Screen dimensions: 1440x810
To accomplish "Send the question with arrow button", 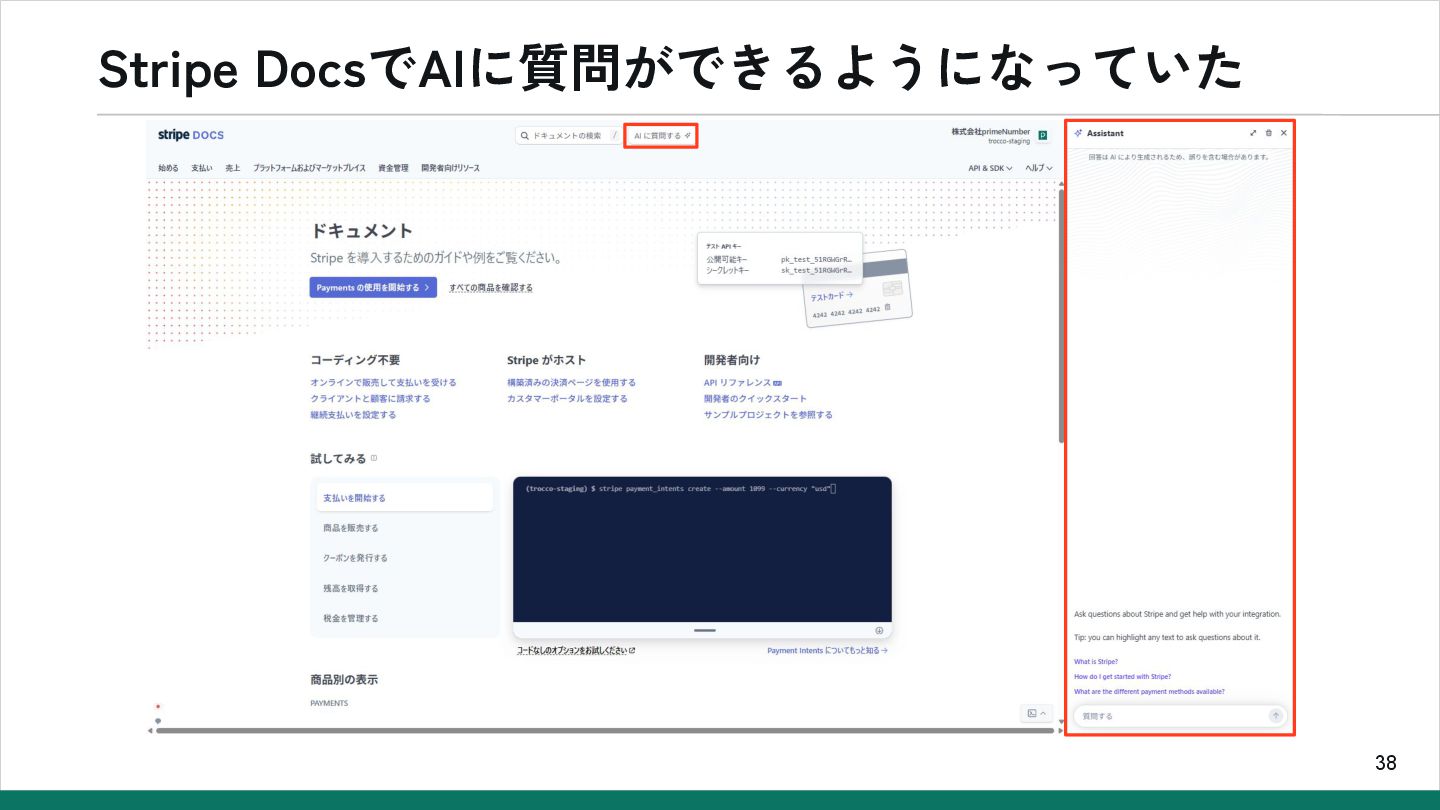I will tap(1275, 716).
